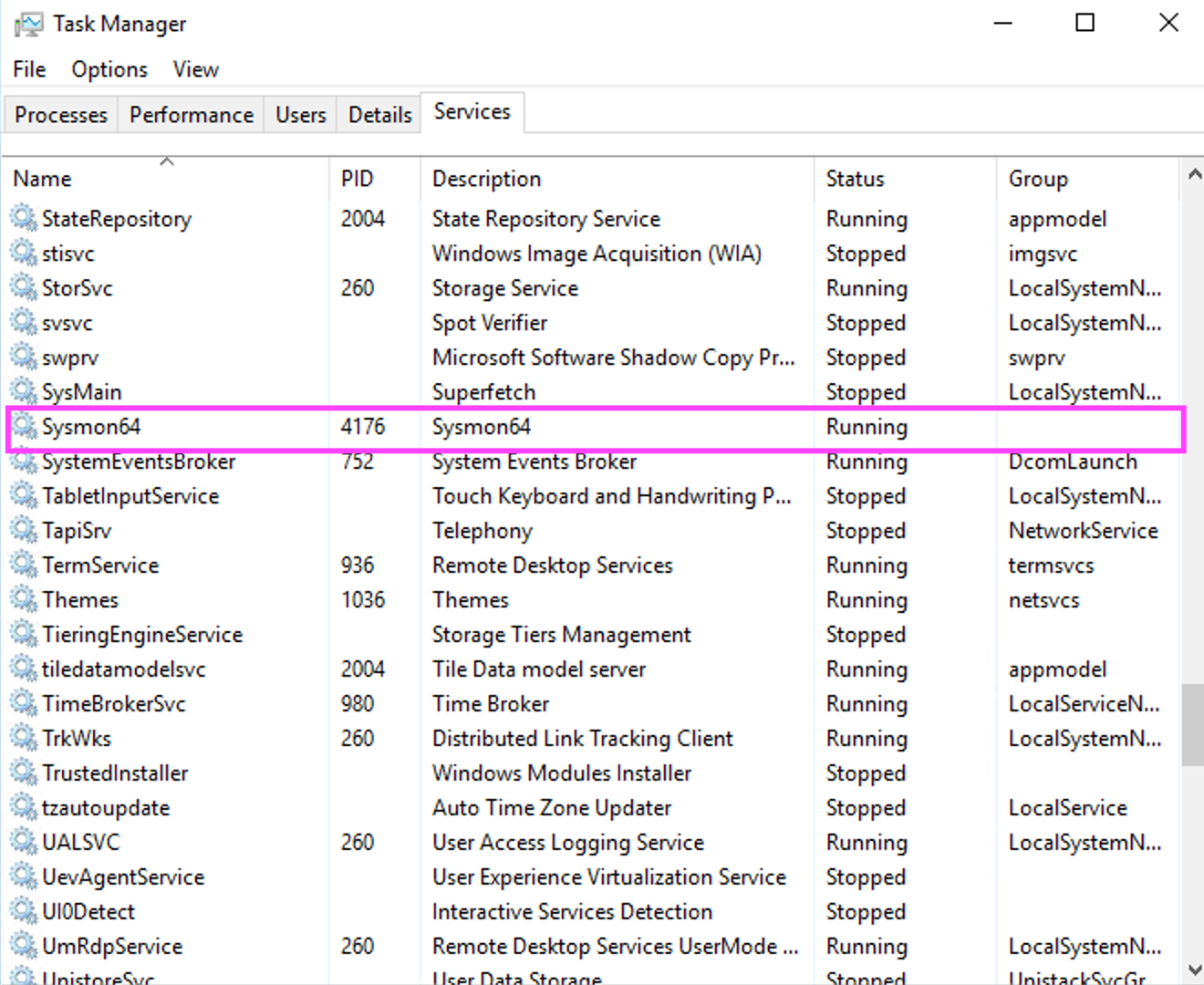Click the Themes service gear icon
Viewport: 1204px width, 985px height.
click(x=24, y=599)
